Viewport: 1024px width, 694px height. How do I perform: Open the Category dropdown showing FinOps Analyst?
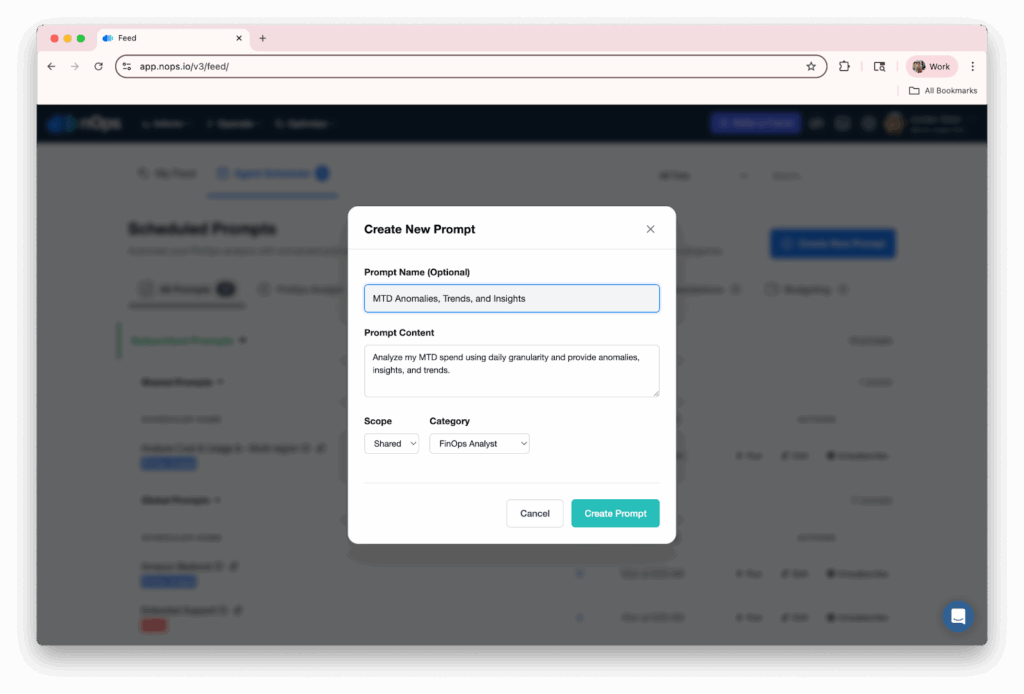tap(479, 443)
